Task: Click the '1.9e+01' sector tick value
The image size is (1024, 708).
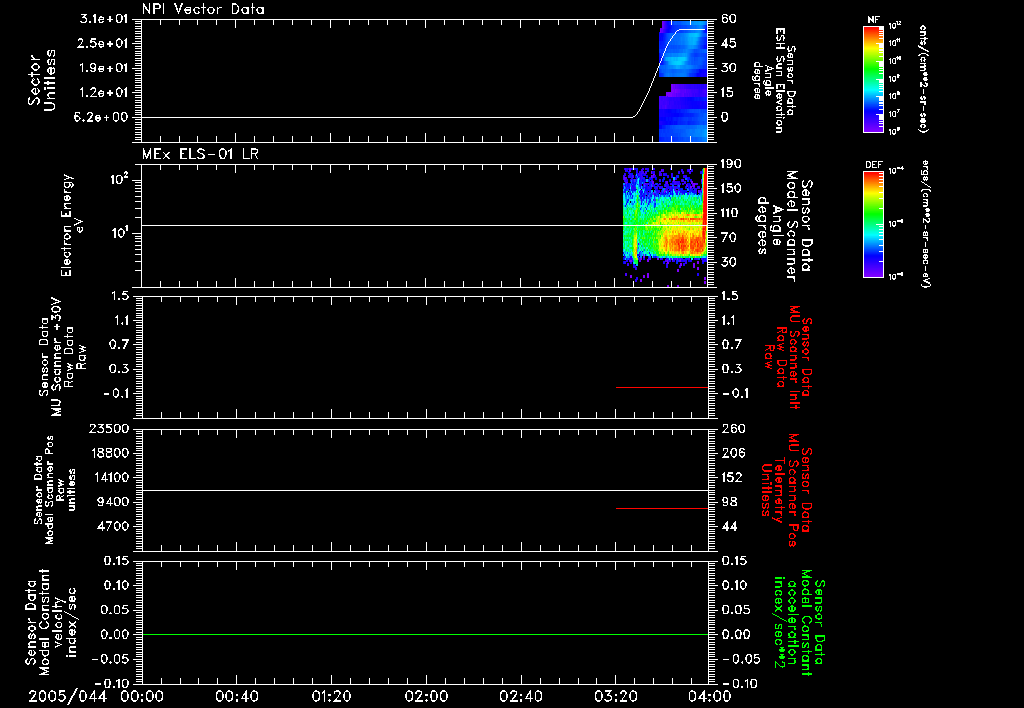Action: [103, 68]
